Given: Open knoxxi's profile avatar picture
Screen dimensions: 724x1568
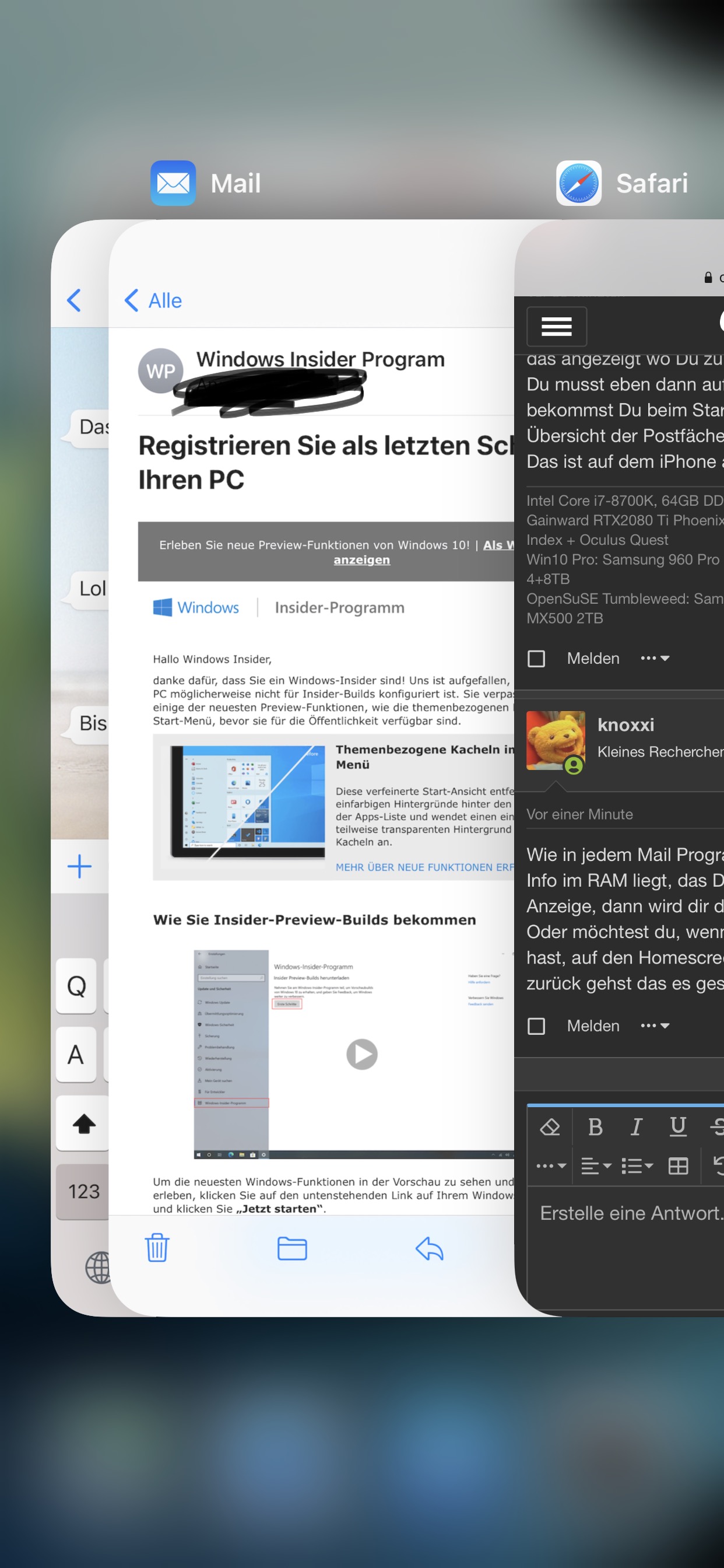Looking at the screenshot, I should click(x=556, y=741).
